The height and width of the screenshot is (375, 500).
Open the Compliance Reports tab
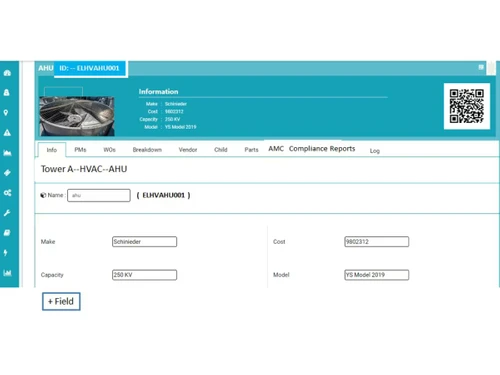pos(322,149)
